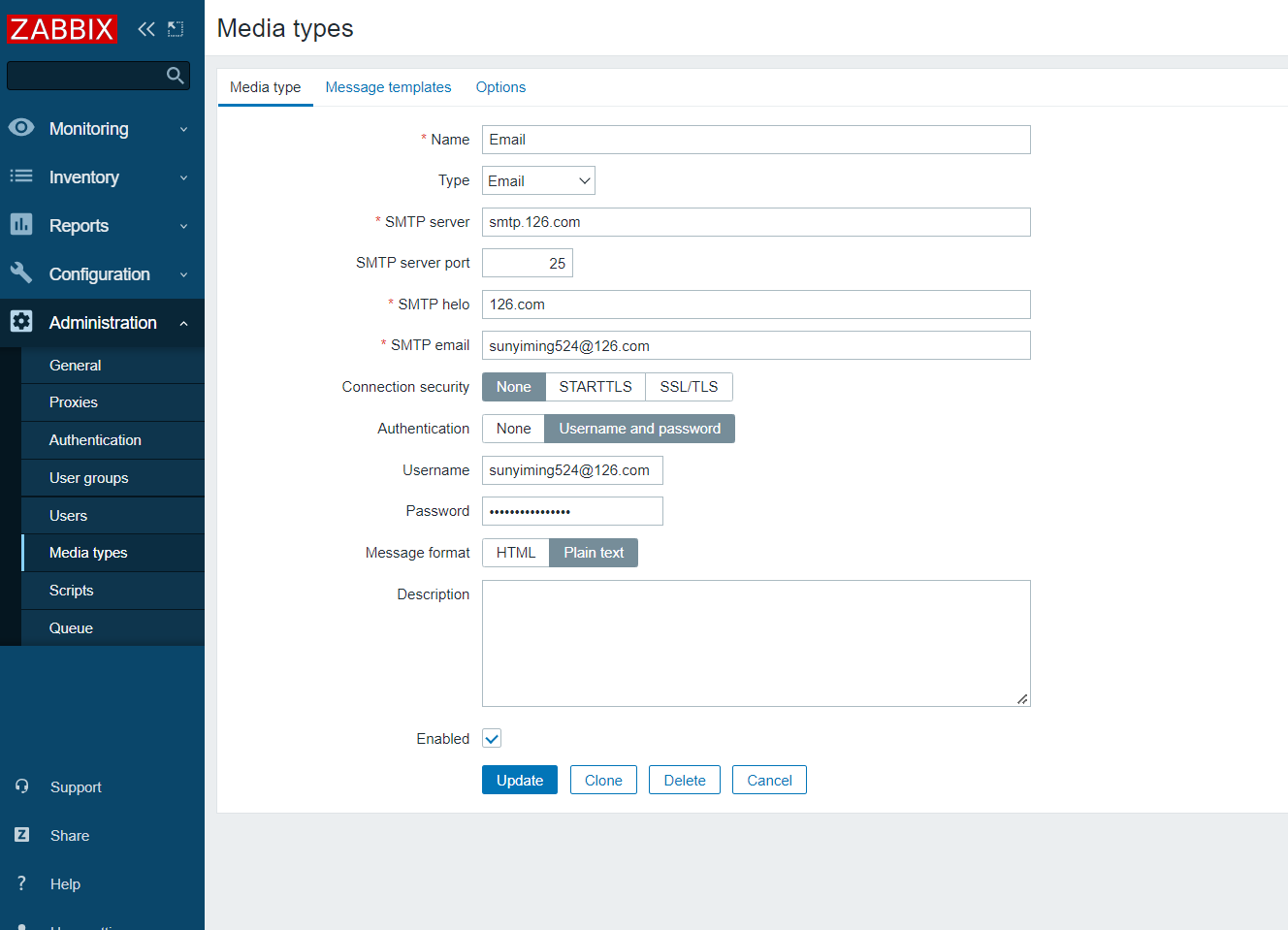Click the Support headset icon
Screen dimensions: 1288x930
coord(21,786)
